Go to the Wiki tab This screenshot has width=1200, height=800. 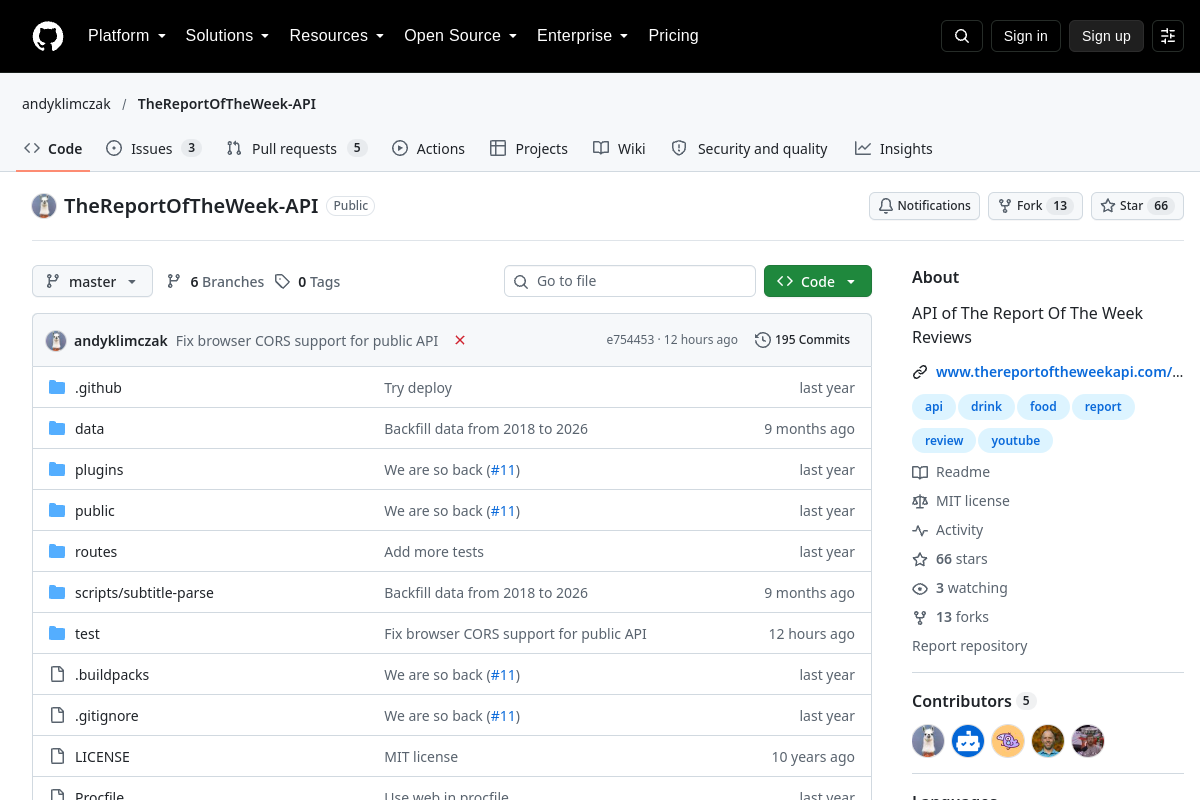619,148
